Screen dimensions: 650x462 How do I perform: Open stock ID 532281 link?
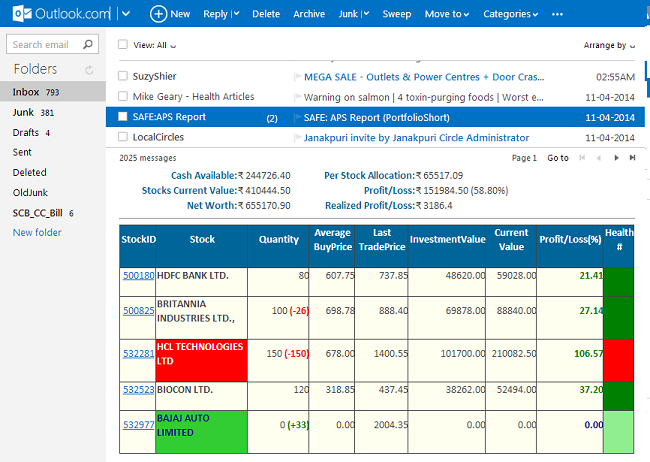(x=138, y=354)
